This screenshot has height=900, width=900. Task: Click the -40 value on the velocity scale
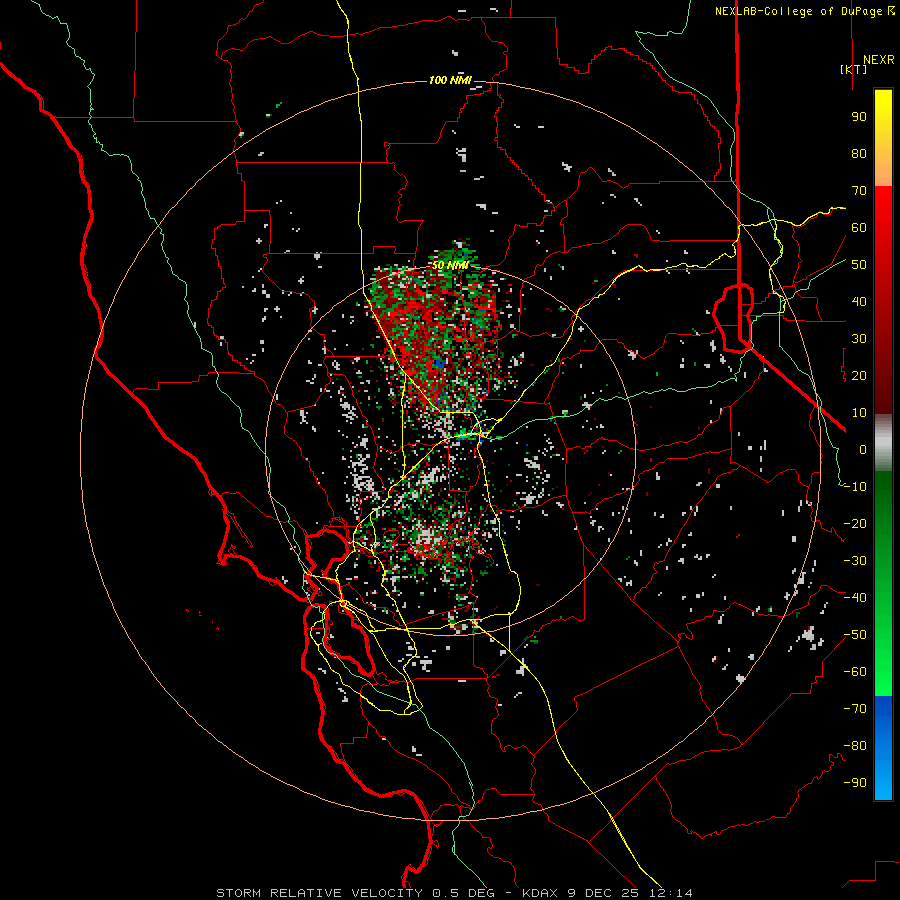[x=855, y=598]
